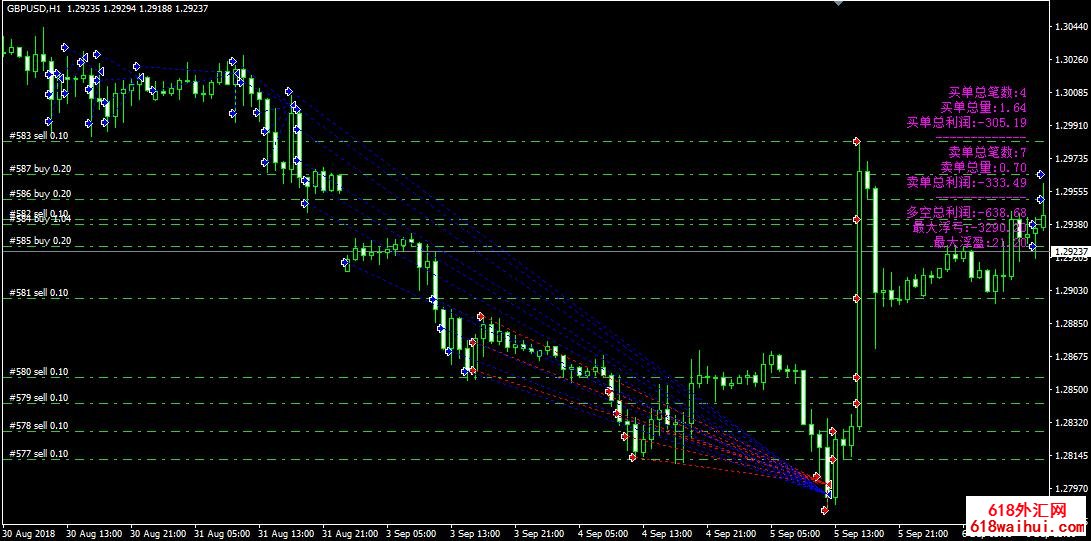Click price scale value 1.29380
This screenshot has height=541, width=1091.
click(x=1072, y=225)
